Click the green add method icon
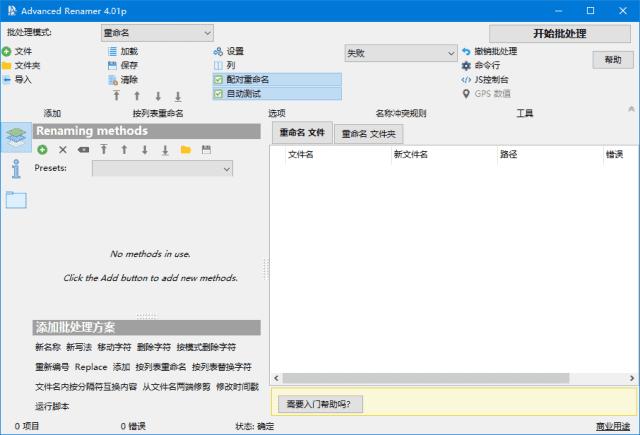This screenshot has height=435, width=640. [42, 149]
